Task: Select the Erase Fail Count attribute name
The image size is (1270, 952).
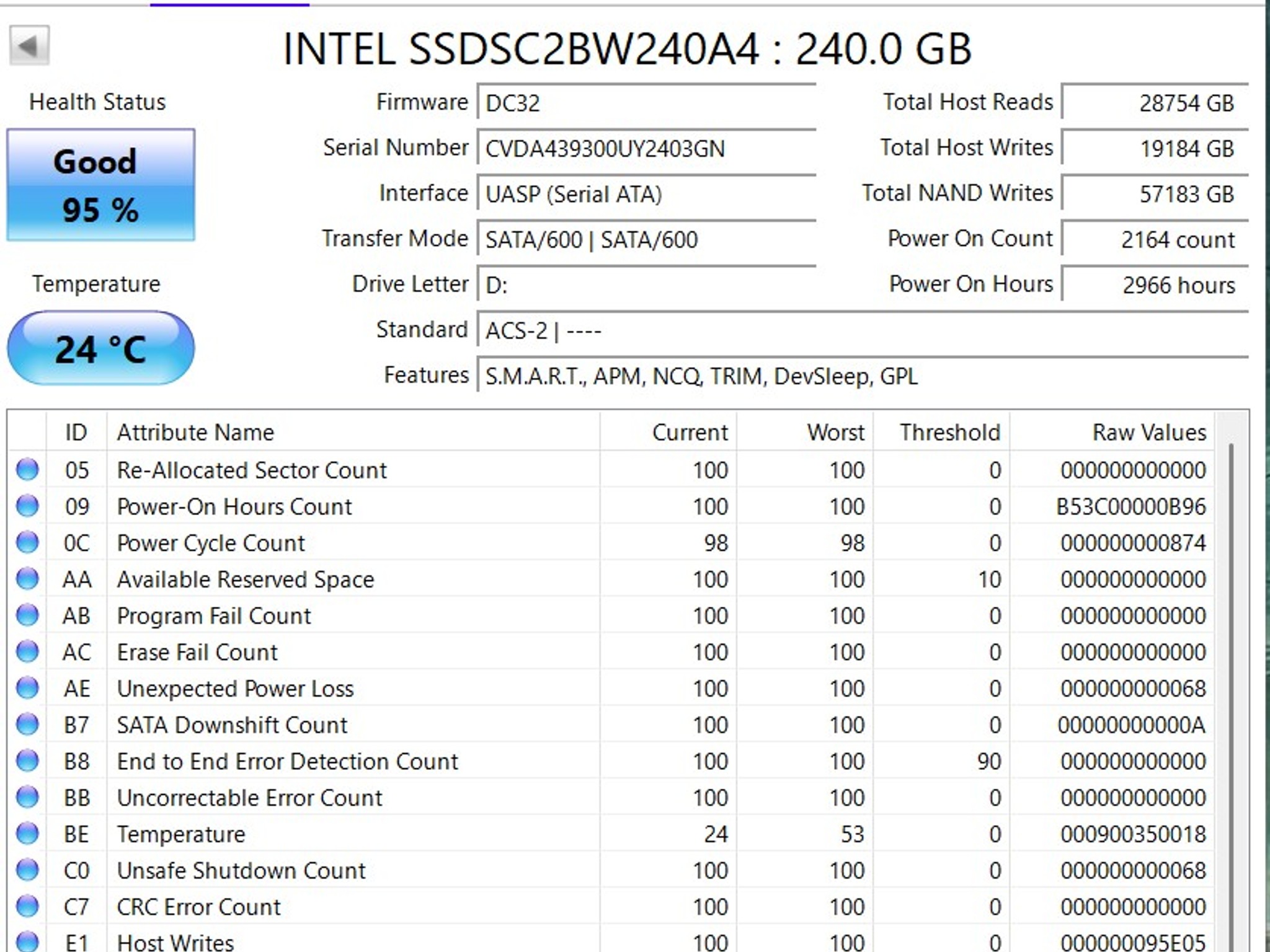Action: (x=197, y=652)
